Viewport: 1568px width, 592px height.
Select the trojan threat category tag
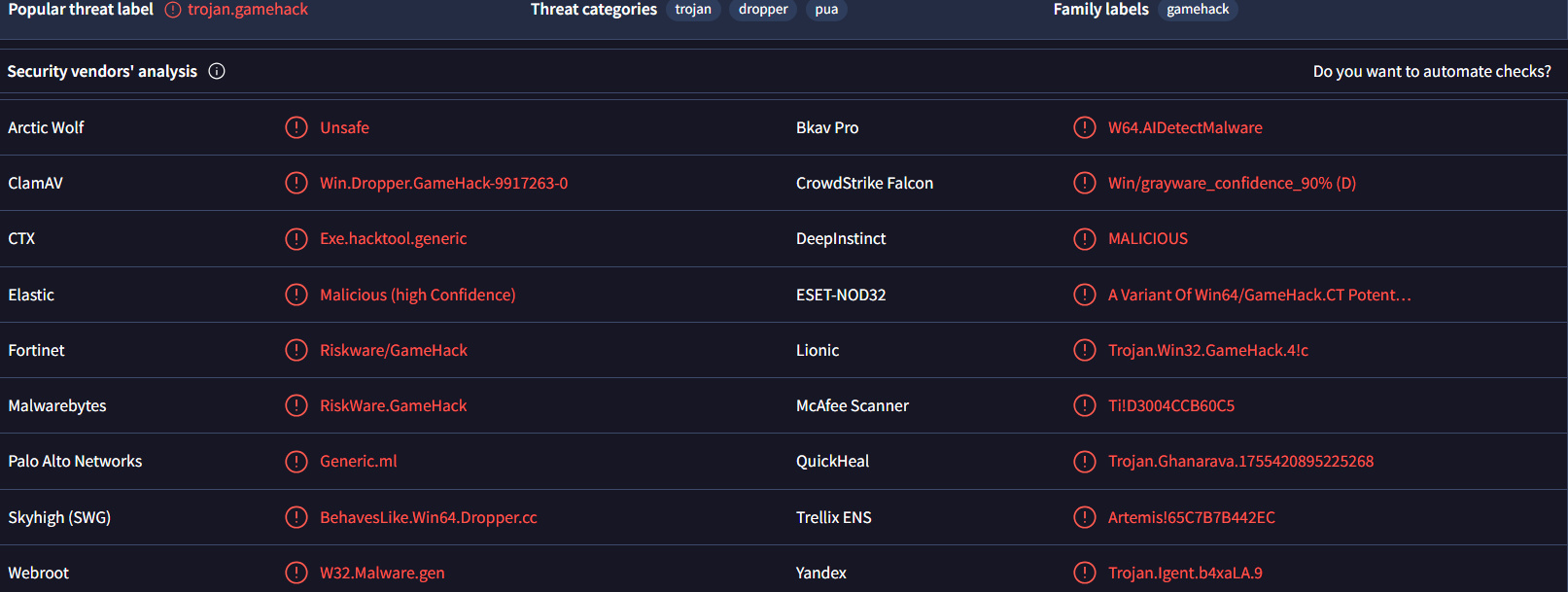(x=693, y=10)
